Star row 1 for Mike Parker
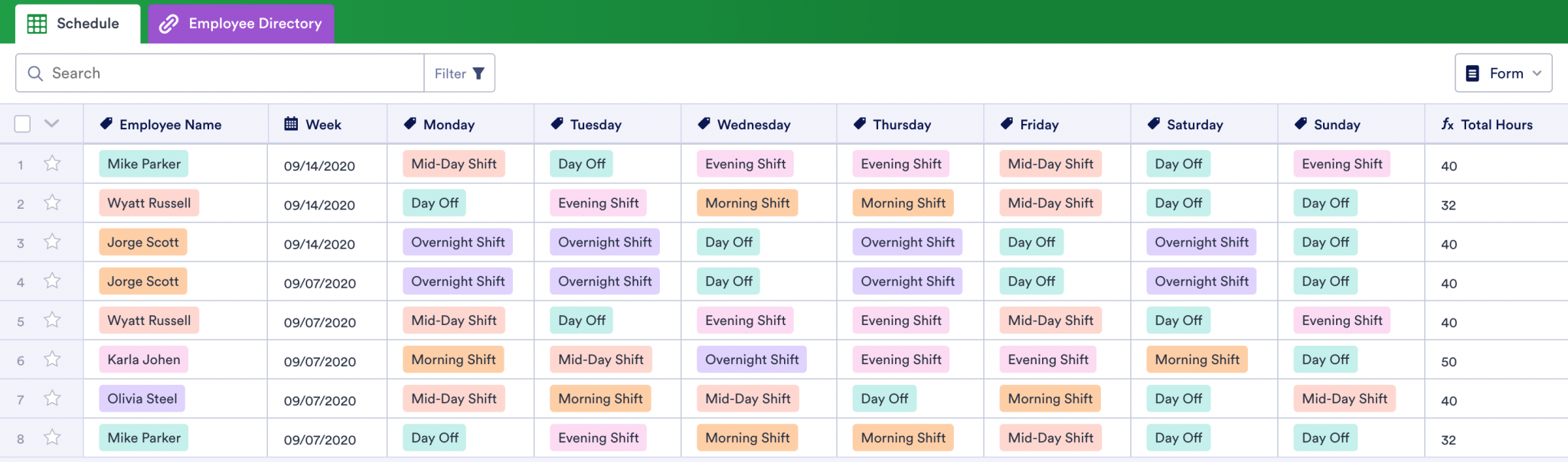The height and width of the screenshot is (462, 1568). (52, 164)
